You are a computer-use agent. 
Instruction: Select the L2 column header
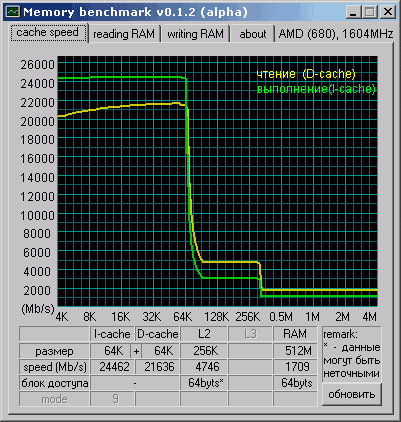tap(204, 334)
